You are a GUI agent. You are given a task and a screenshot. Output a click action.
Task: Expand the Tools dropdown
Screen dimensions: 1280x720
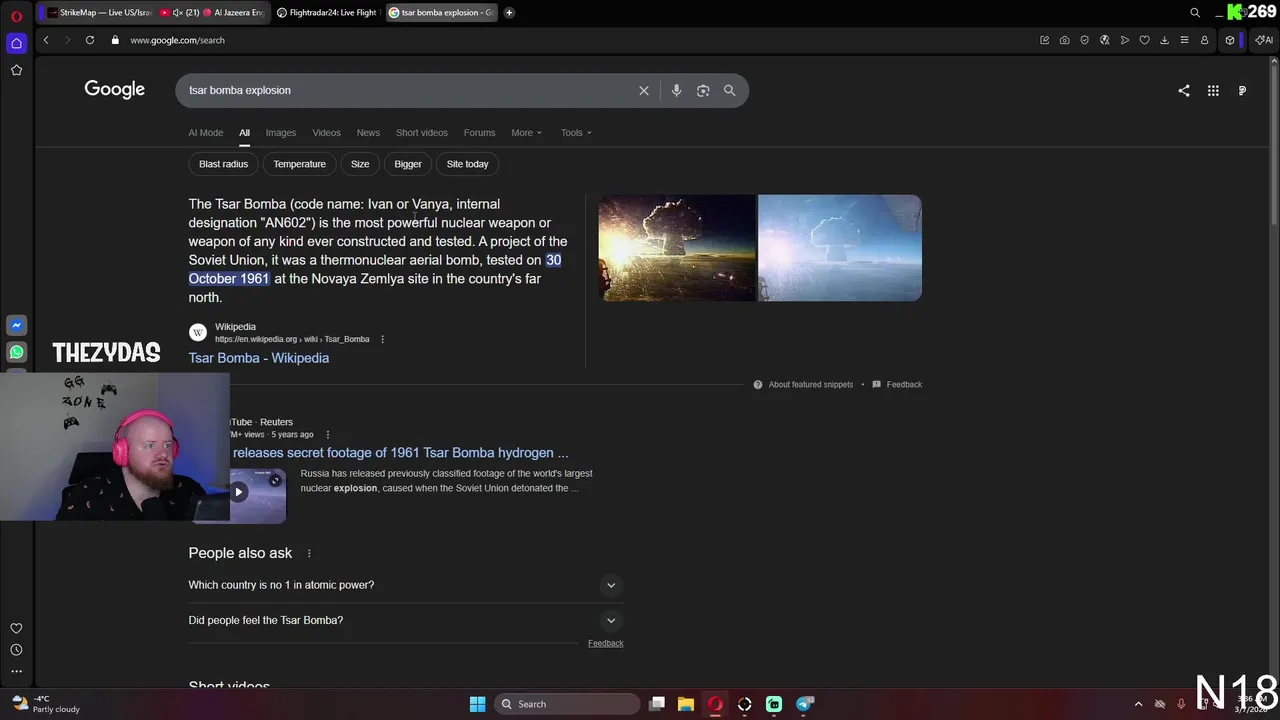576,132
